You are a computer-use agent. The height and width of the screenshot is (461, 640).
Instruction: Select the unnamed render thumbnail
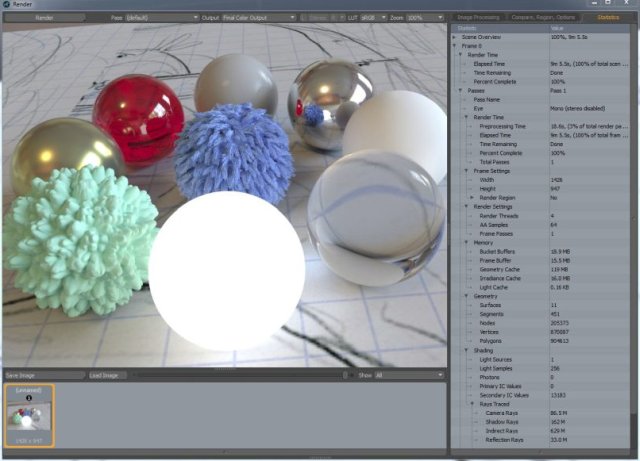[x=27, y=415]
